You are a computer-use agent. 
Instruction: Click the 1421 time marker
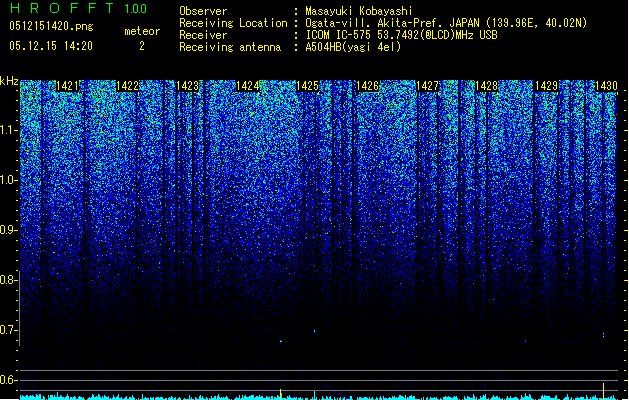(67, 86)
